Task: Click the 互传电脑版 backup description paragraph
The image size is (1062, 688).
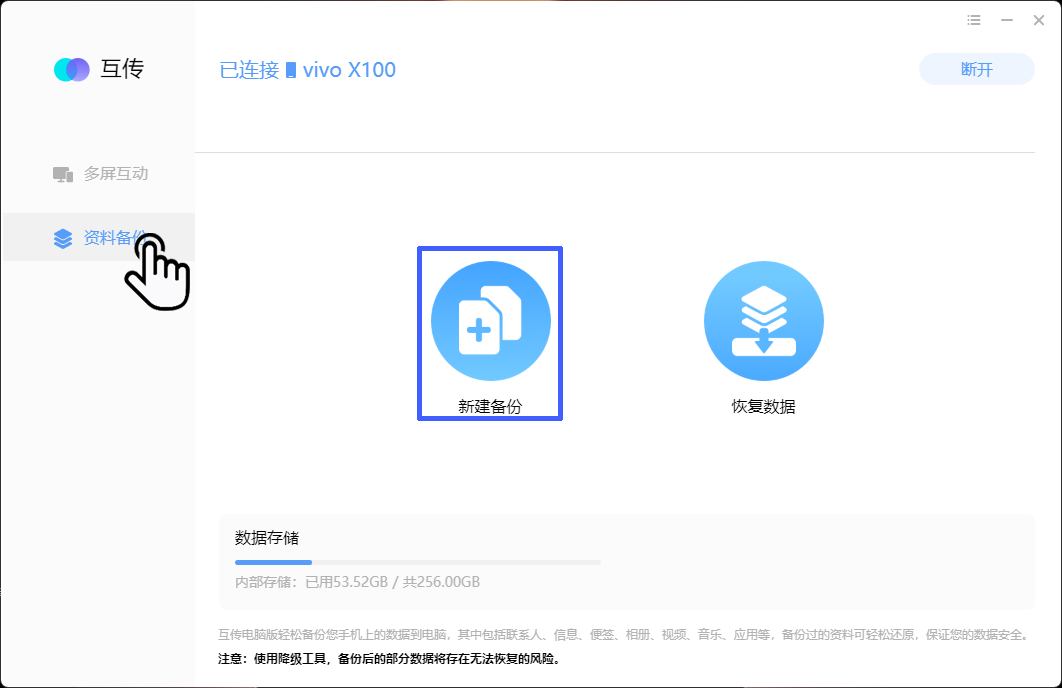Action: tap(625, 635)
